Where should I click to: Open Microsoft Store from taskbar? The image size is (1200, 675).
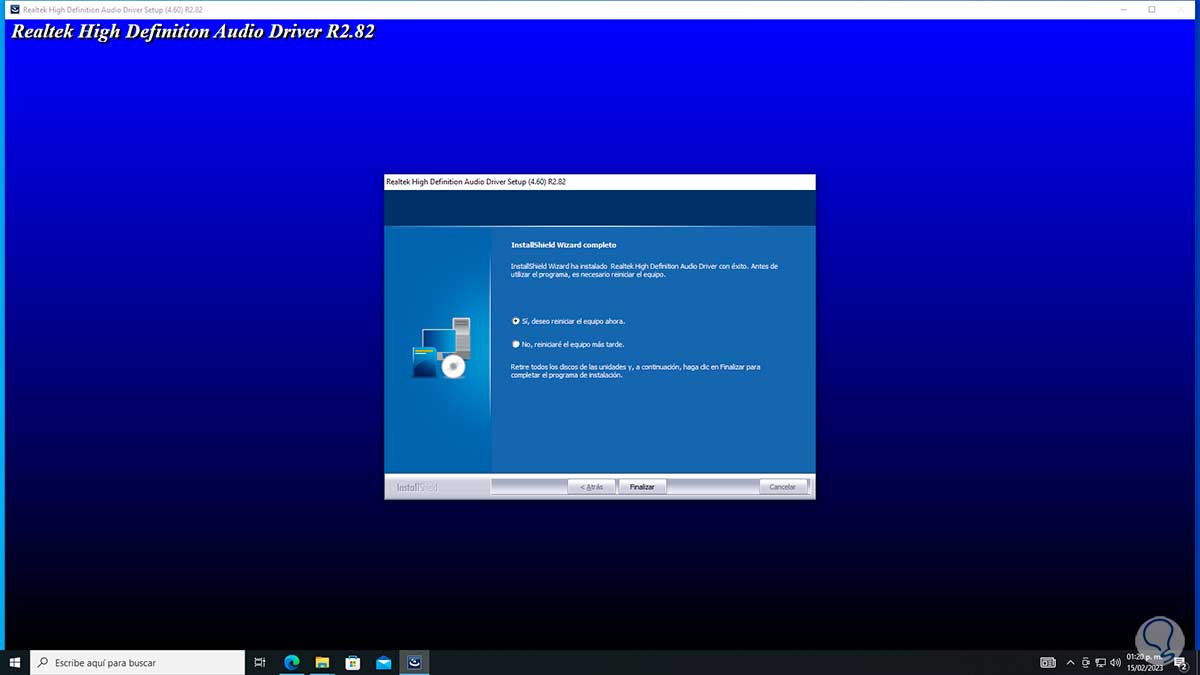pos(353,662)
